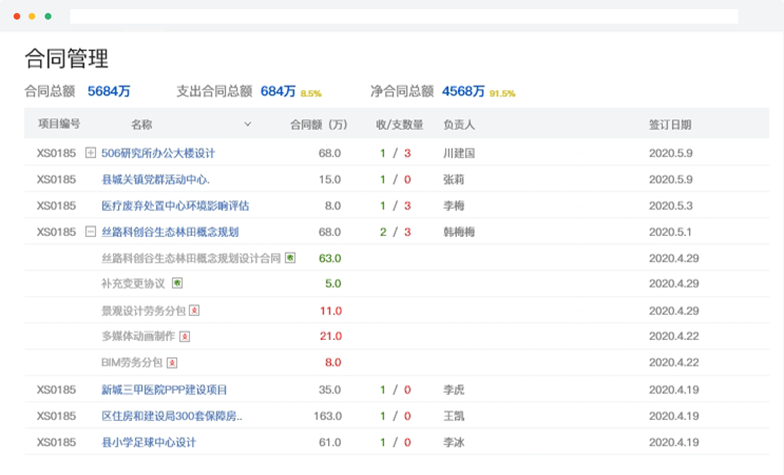Expand the 506研究所办公大楼设计 row
Image resolution: width=784 pixels, height=475 pixels.
point(90,152)
